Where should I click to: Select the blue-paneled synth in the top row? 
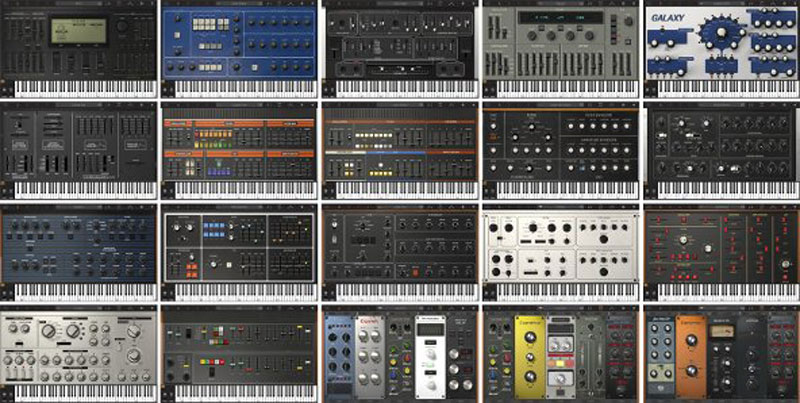tap(239, 49)
